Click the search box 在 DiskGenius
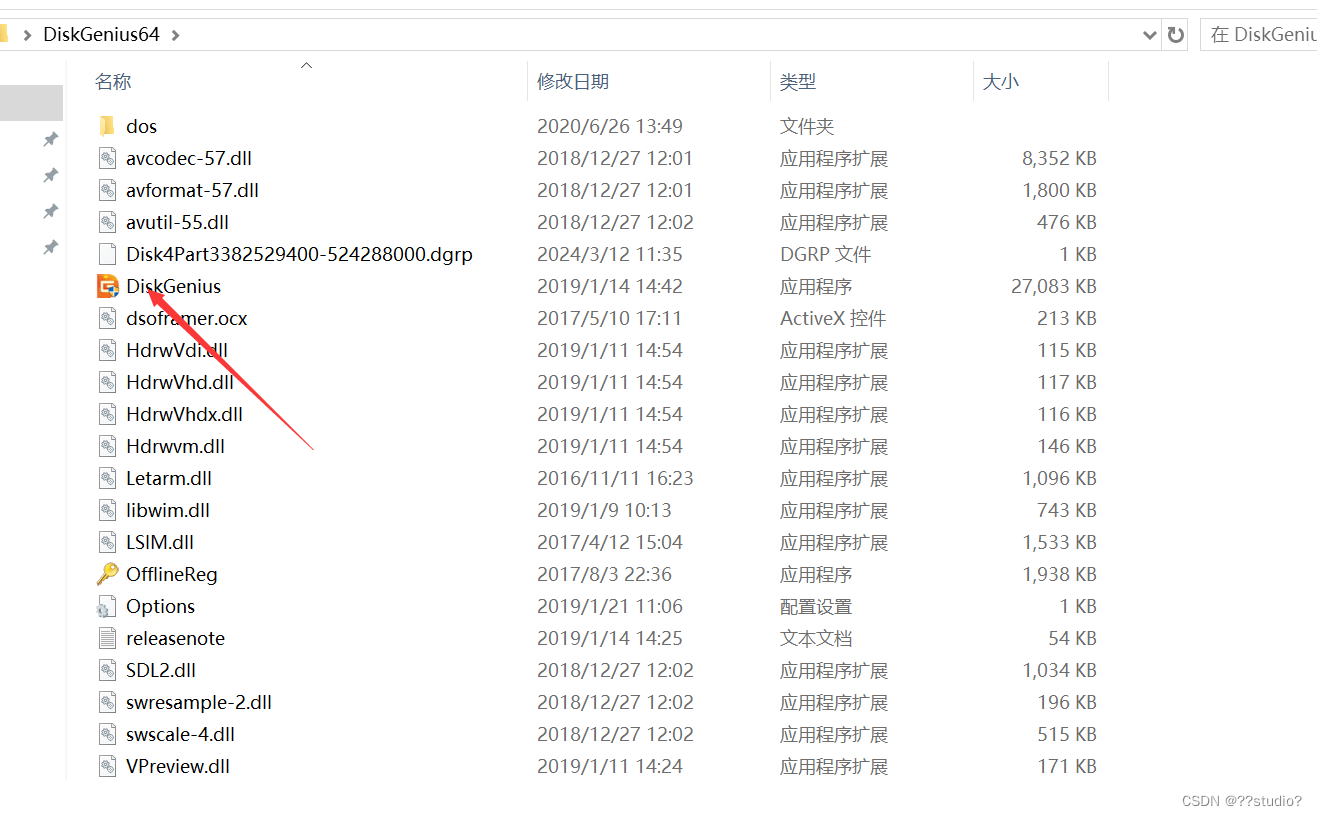Image resolution: width=1317 pixels, height=816 pixels. point(1258,35)
